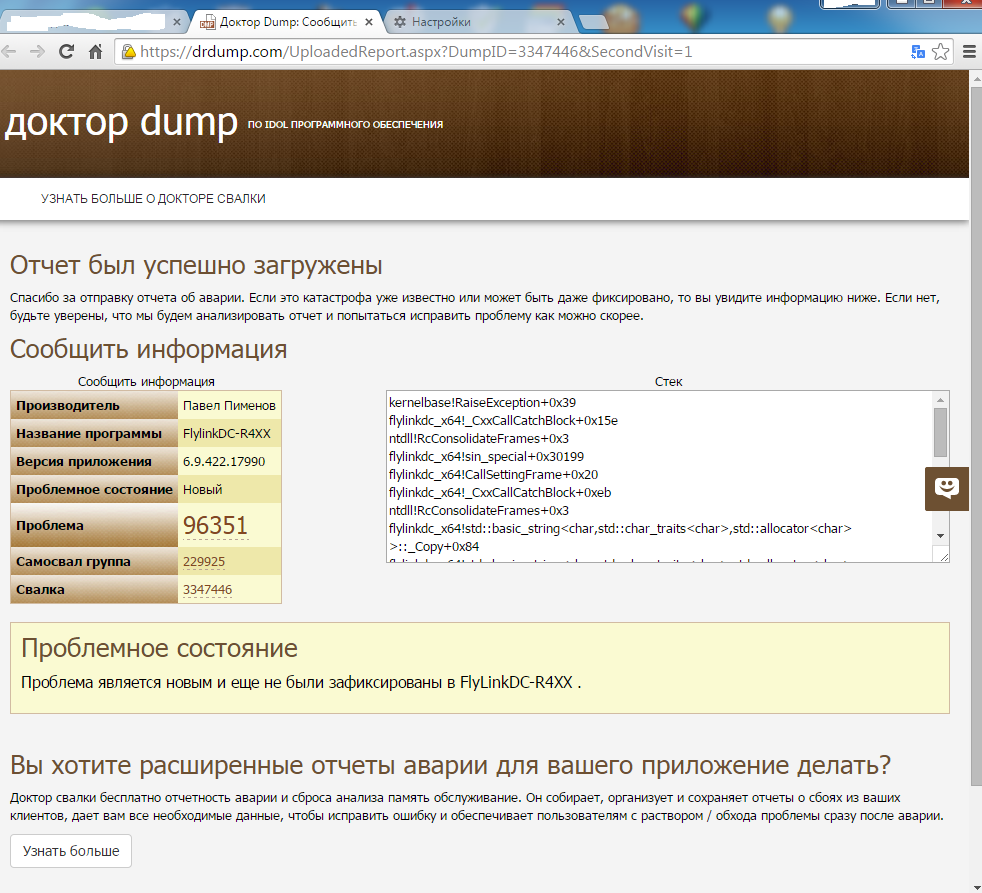The width and height of the screenshot is (982, 893).
Task: Click the доктор dump site logo
Action: pyautogui.click(x=121, y=121)
